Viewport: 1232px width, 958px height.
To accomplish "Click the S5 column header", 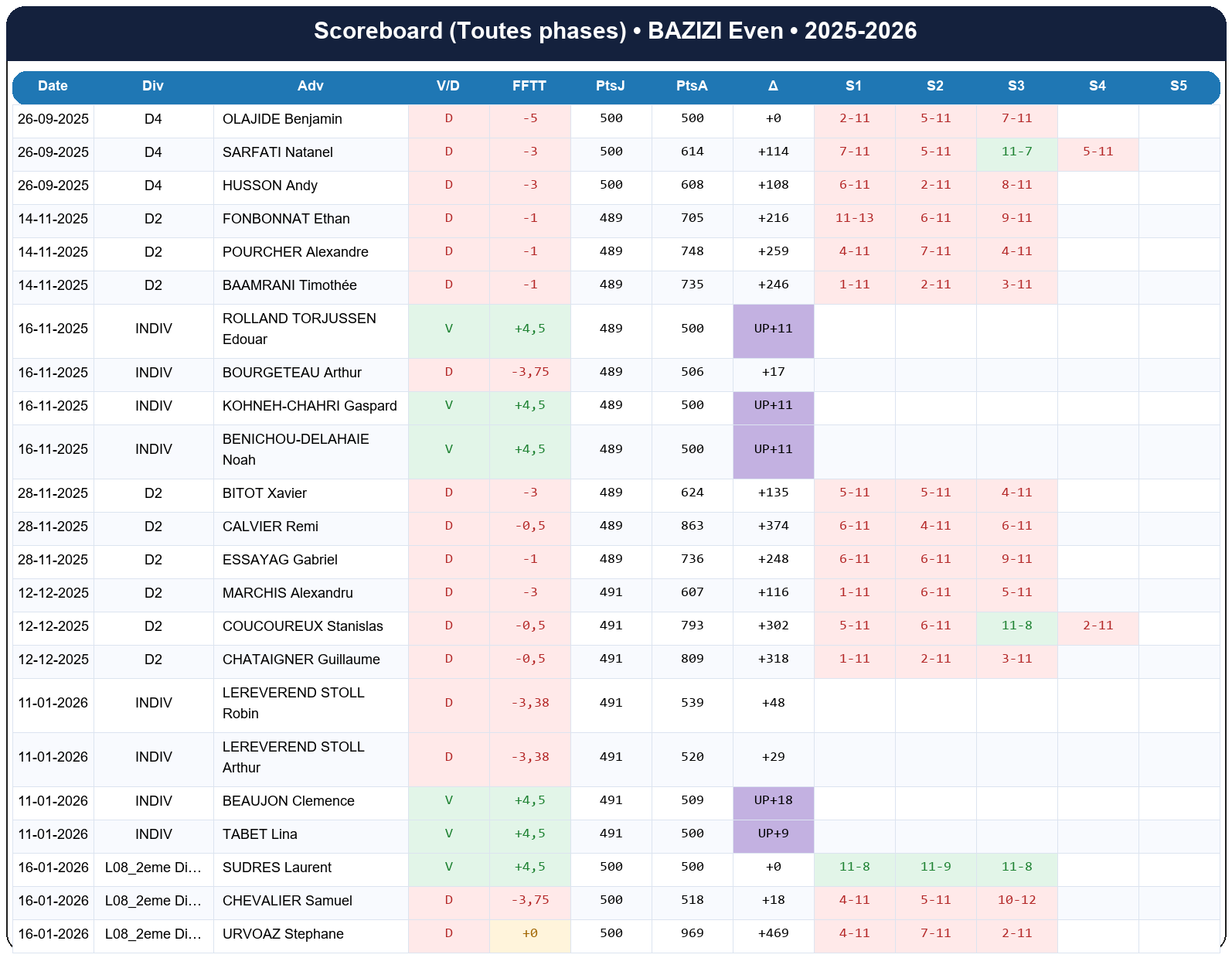I will click(1178, 86).
